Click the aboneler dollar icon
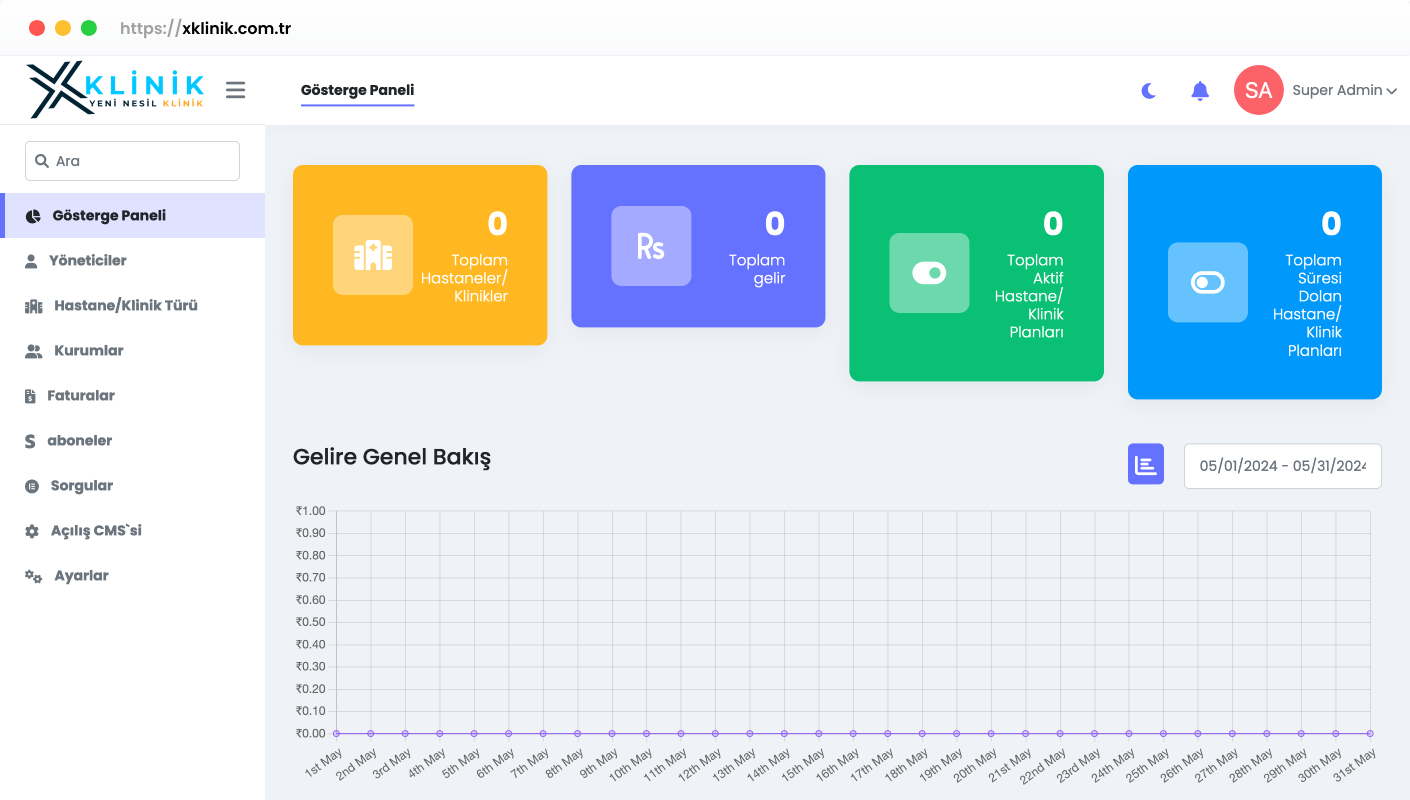 click(30, 441)
